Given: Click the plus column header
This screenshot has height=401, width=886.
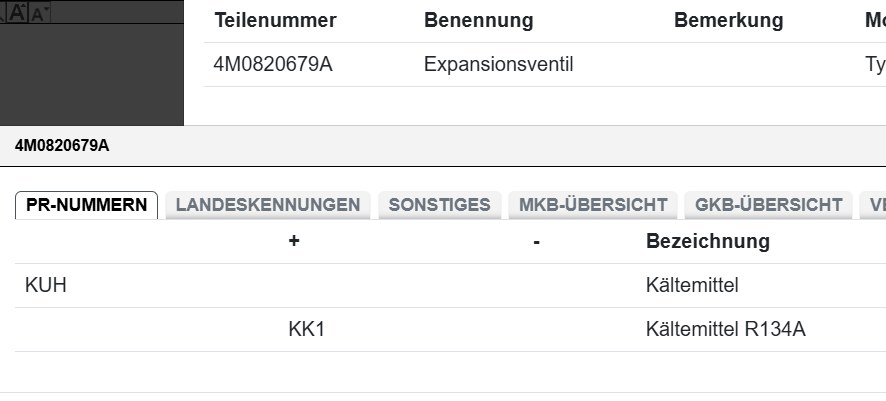Looking at the screenshot, I should pyautogui.click(x=294, y=241).
